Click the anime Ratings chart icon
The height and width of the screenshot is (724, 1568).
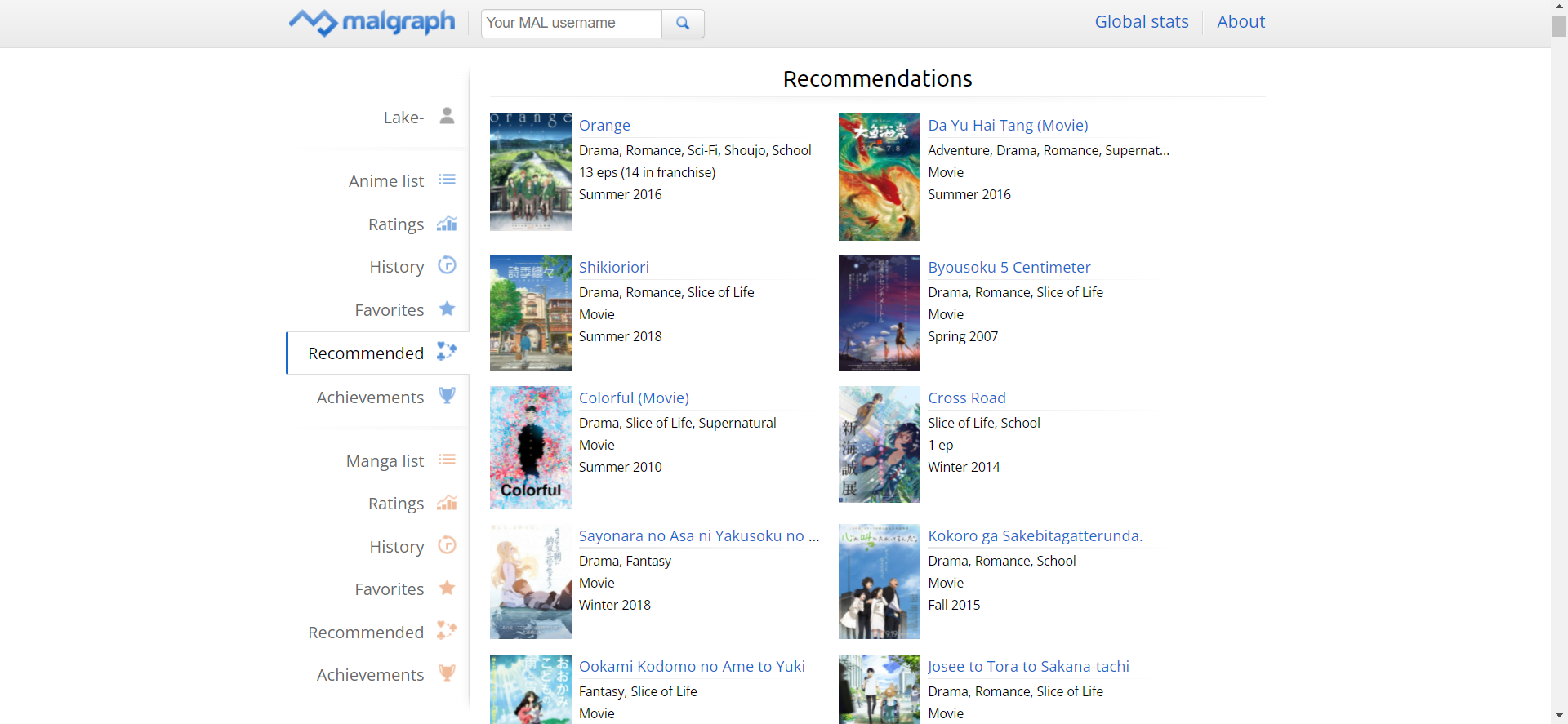point(447,223)
